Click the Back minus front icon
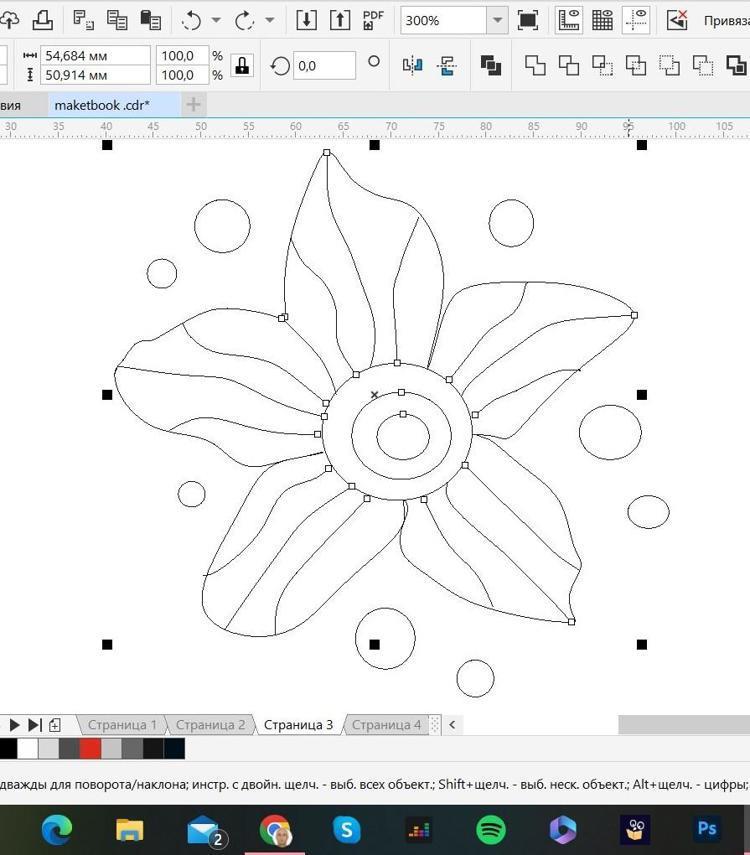 click(x=703, y=65)
